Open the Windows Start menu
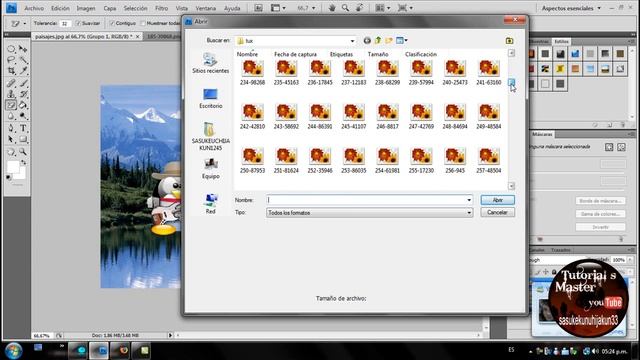 [x=13, y=351]
